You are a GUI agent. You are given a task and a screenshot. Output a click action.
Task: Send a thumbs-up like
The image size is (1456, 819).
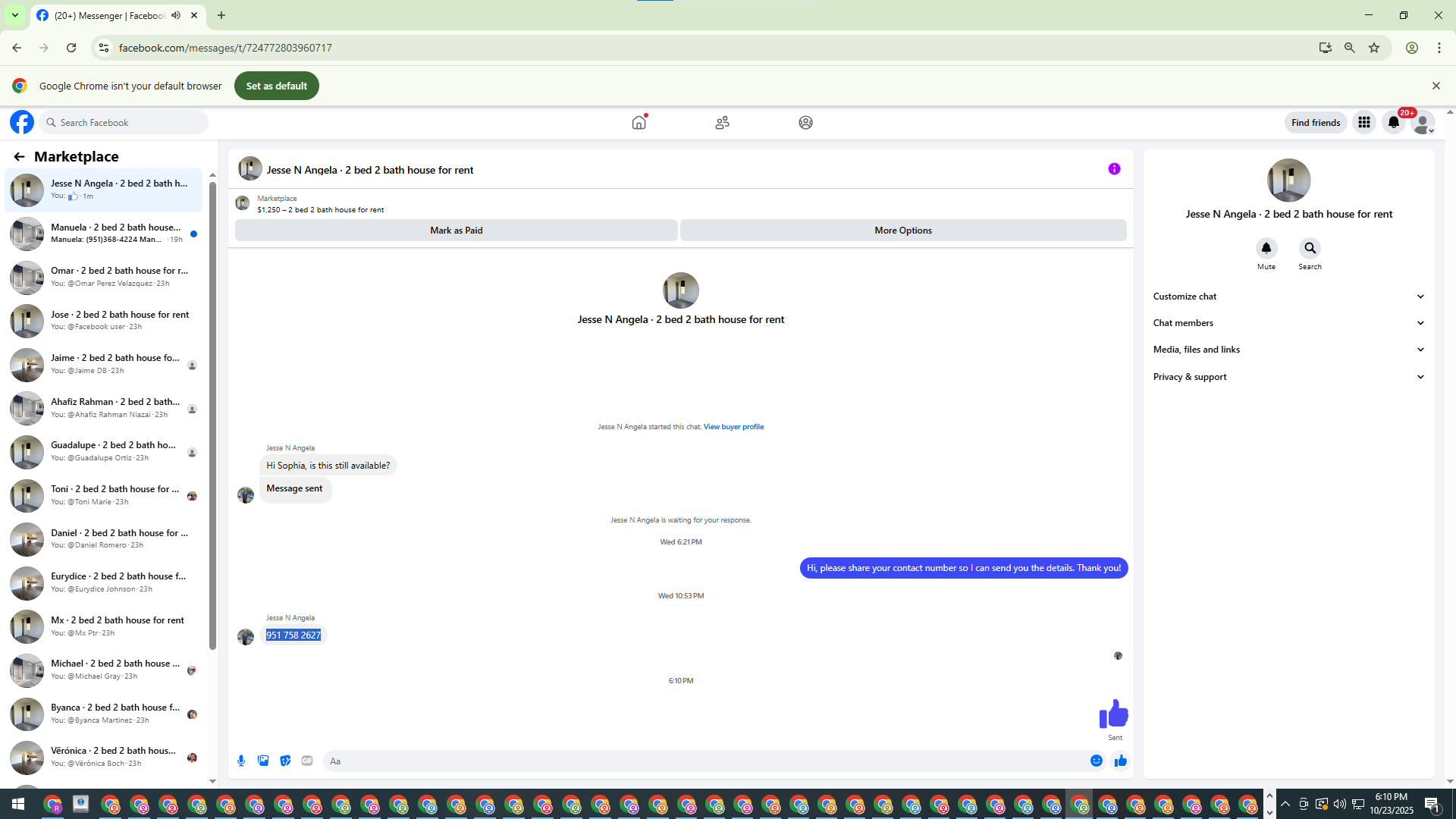pos(1121,761)
